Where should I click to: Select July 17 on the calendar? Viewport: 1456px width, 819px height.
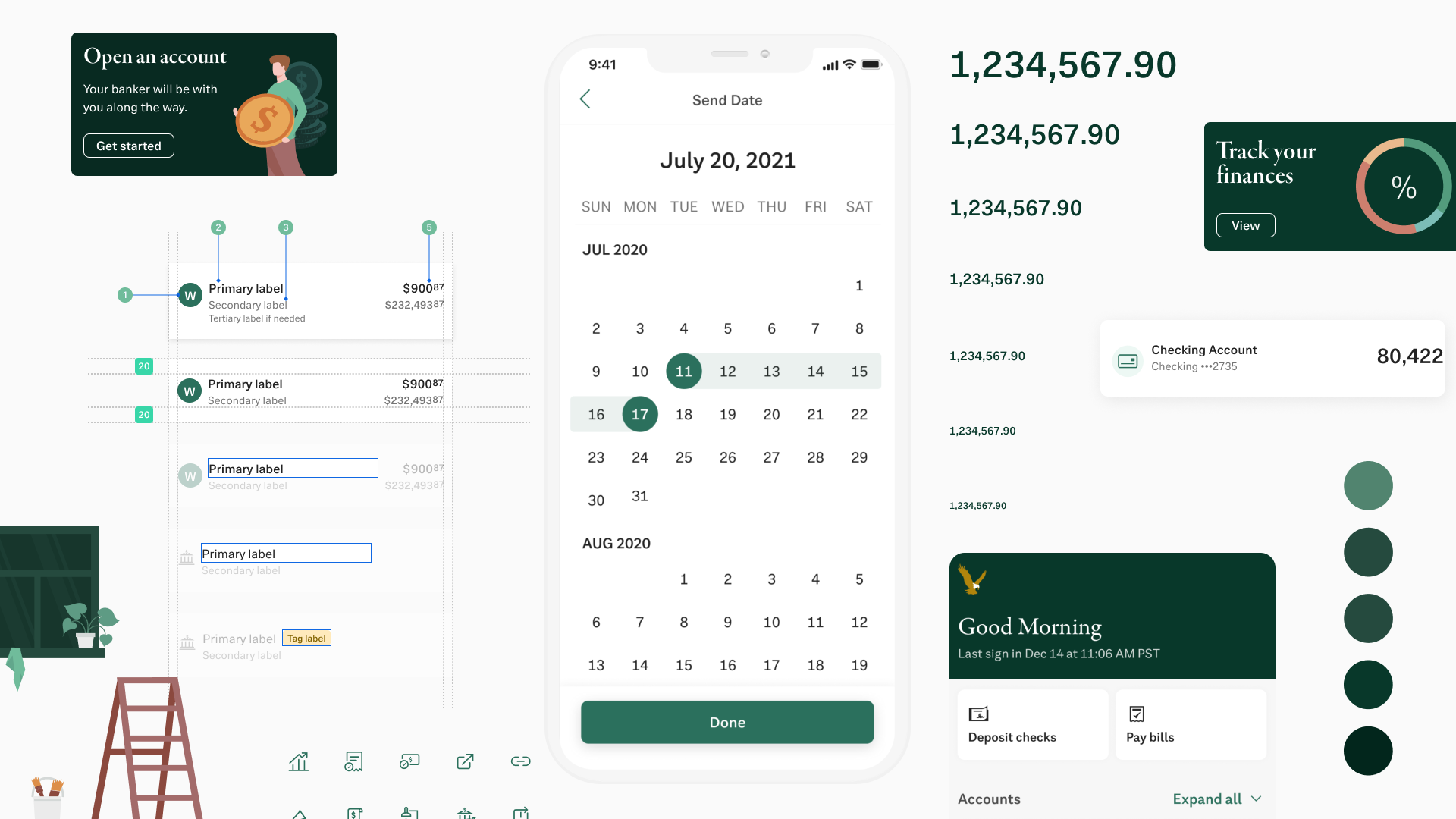click(x=639, y=414)
